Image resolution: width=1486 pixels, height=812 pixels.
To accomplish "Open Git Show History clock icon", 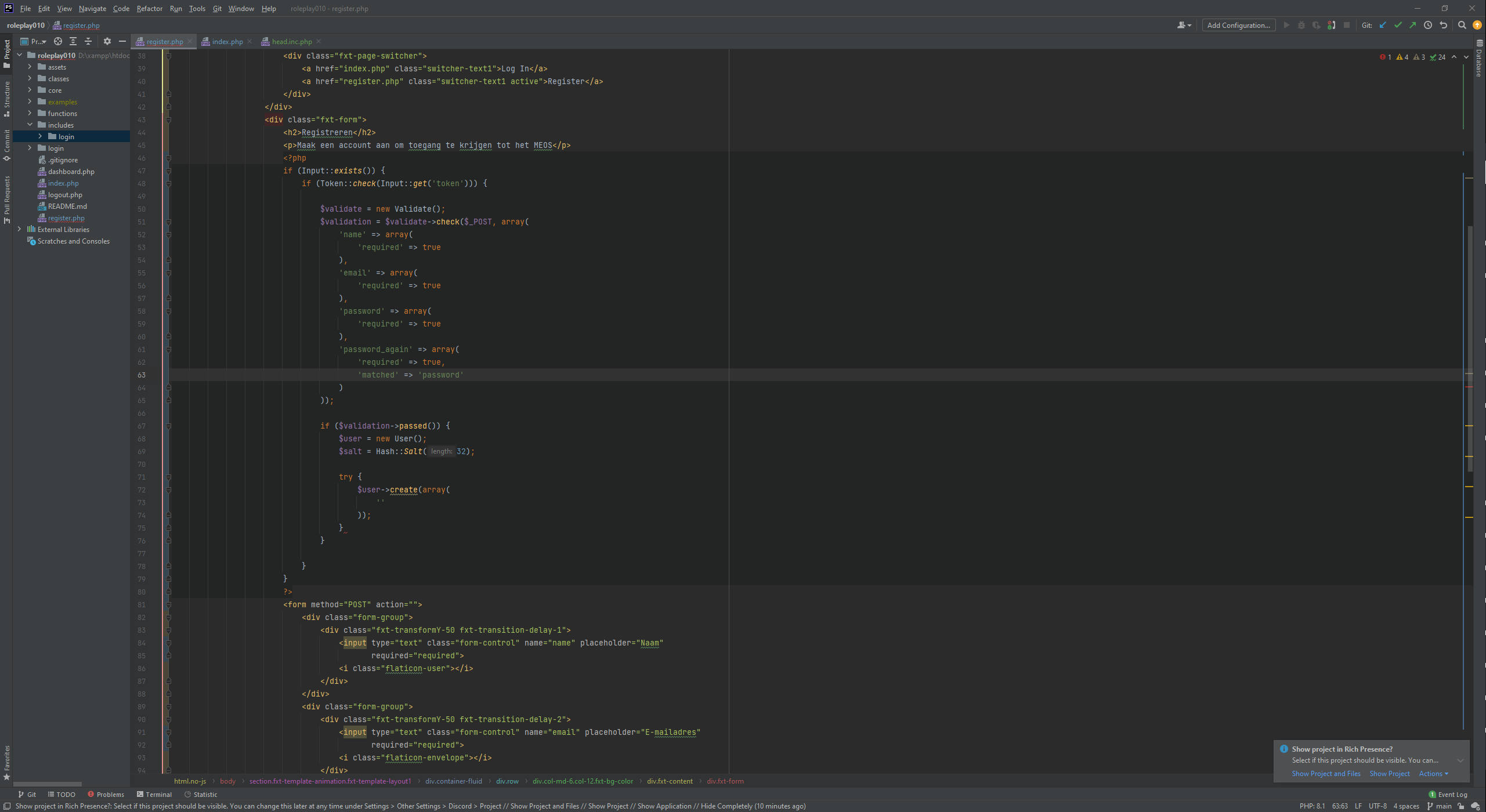I will click(1428, 25).
